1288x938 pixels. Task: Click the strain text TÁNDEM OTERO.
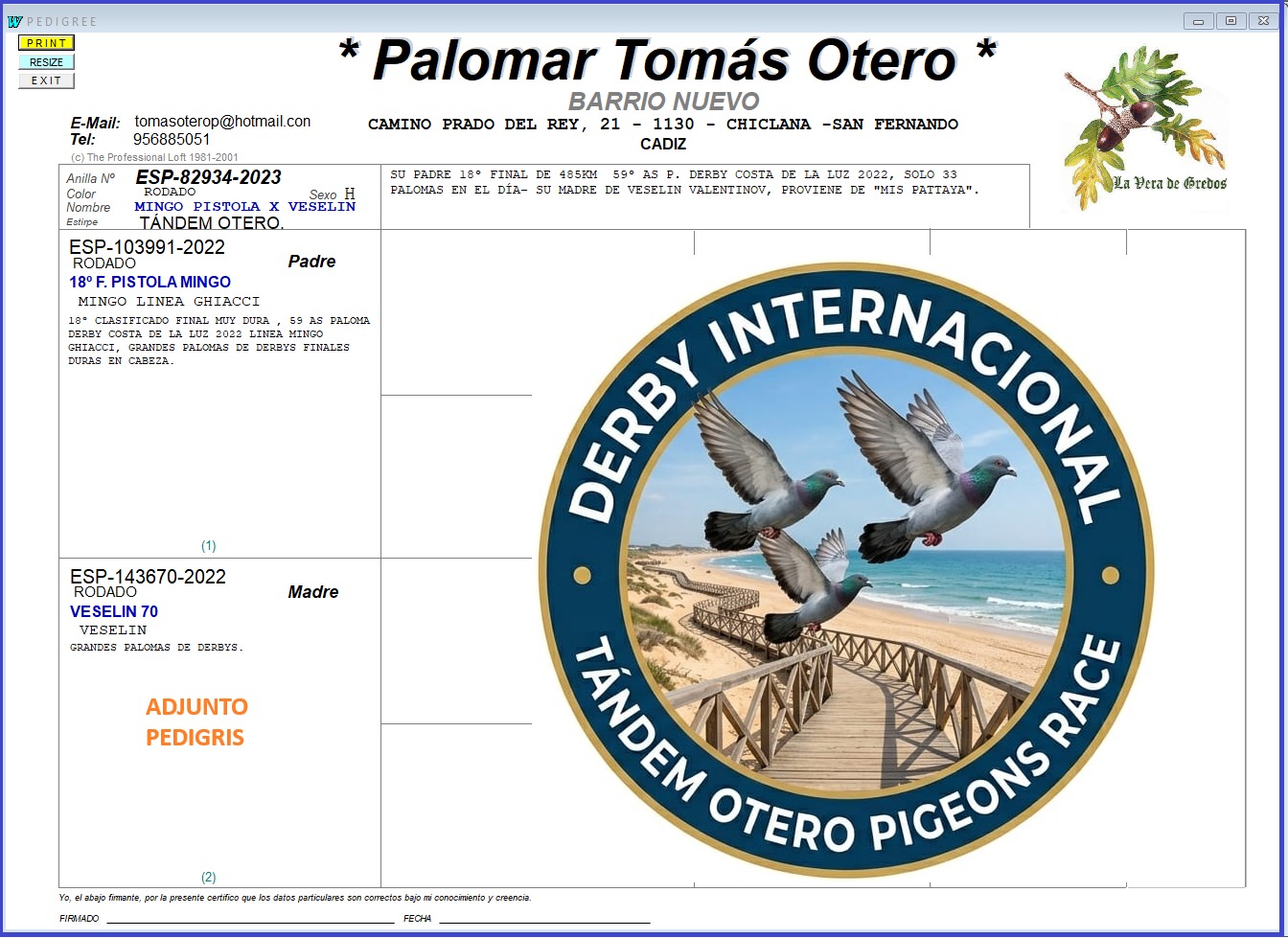click(x=212, y=223)
